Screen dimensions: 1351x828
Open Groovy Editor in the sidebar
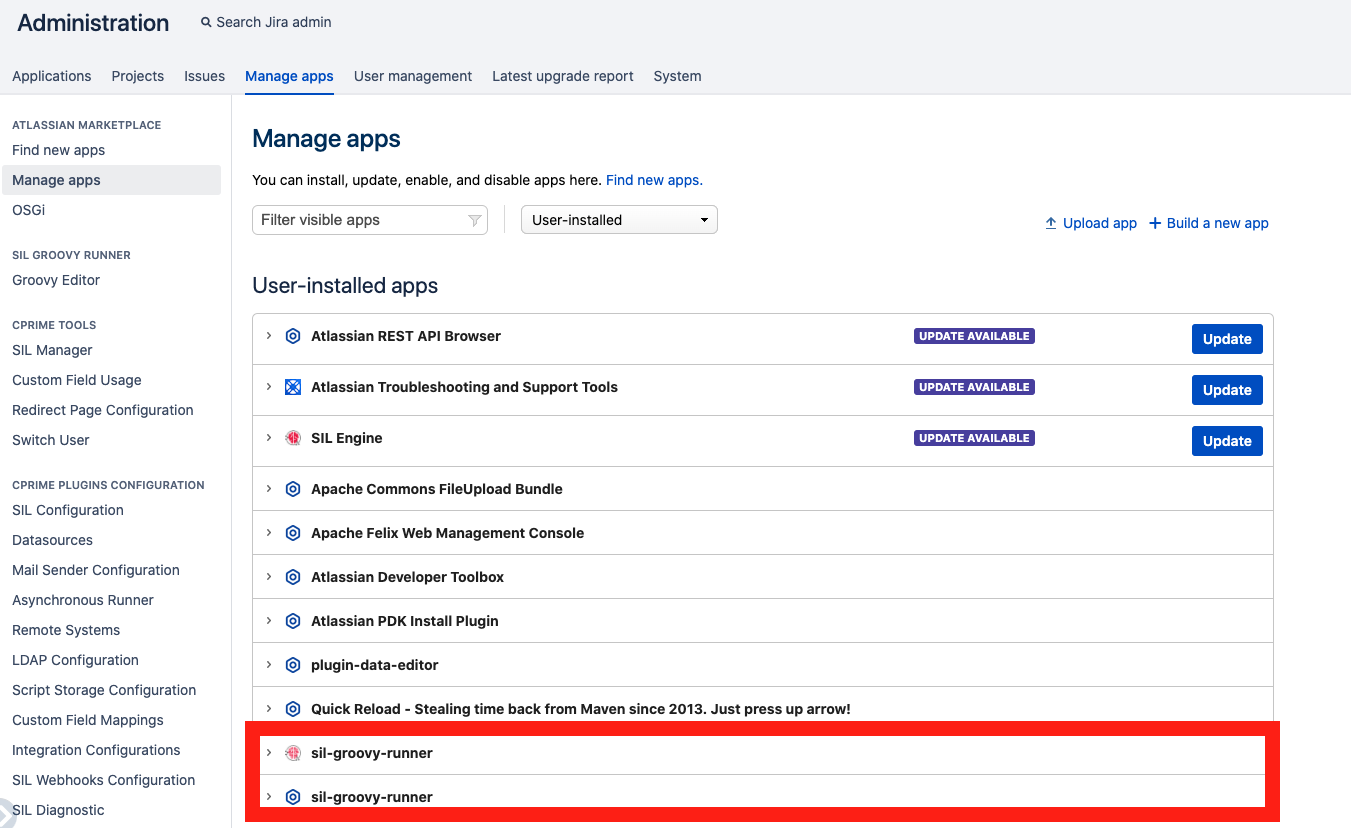(x=56, y=280)
